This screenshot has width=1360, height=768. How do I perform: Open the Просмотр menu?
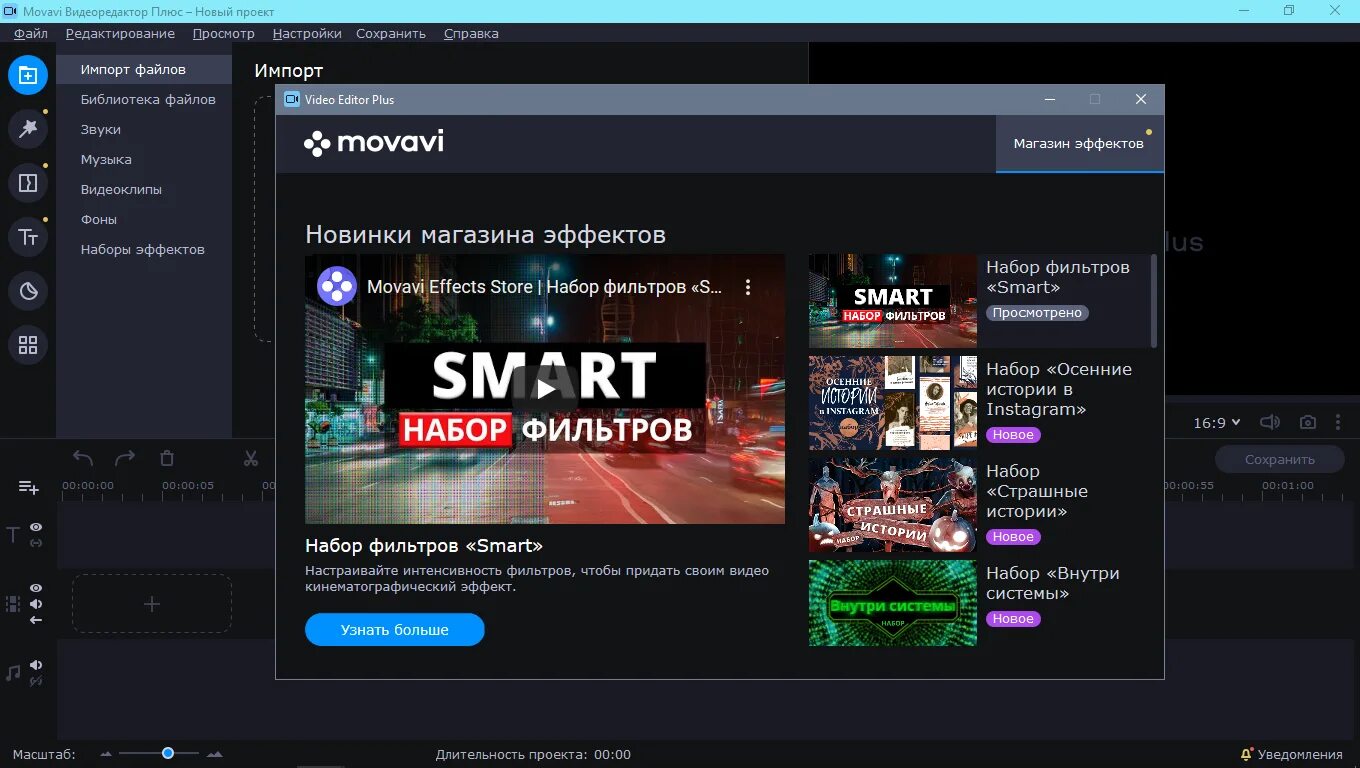click(x=224, y=33)
